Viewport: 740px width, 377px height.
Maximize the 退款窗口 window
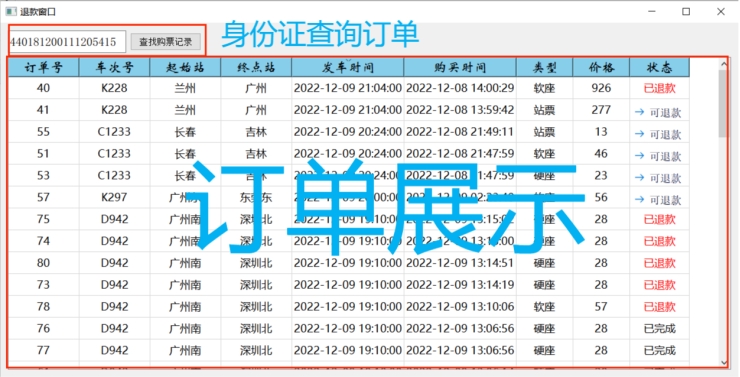(686, 11)
